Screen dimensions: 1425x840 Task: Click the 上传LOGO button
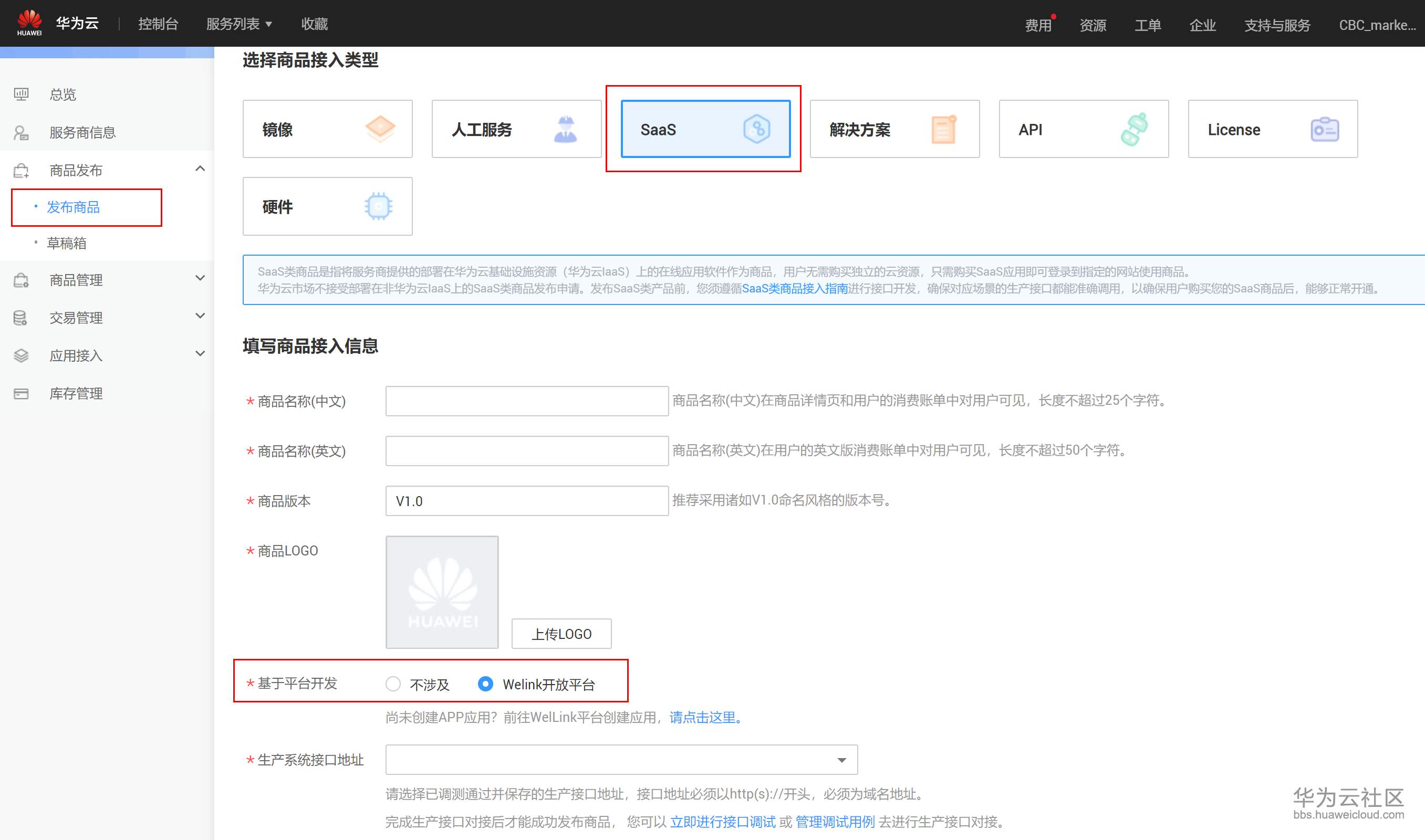point(561,633)
